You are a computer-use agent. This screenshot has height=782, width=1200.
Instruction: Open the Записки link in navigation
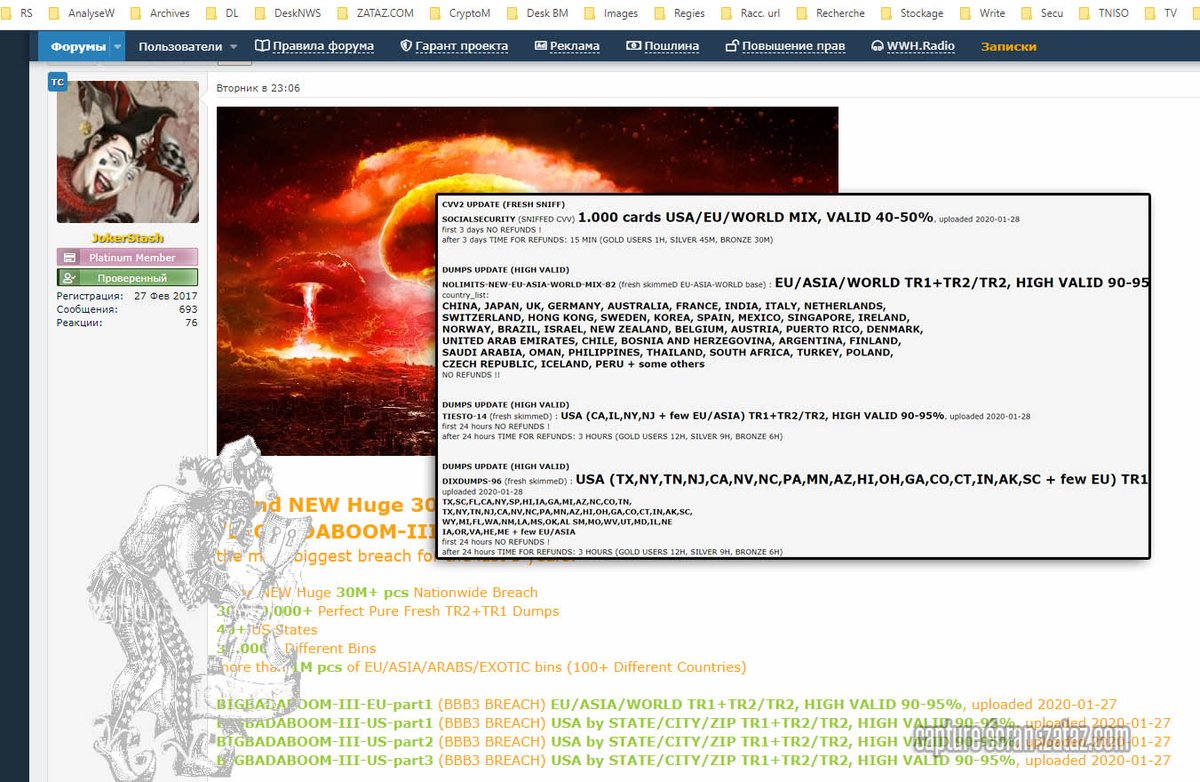tap(1008, 46)
